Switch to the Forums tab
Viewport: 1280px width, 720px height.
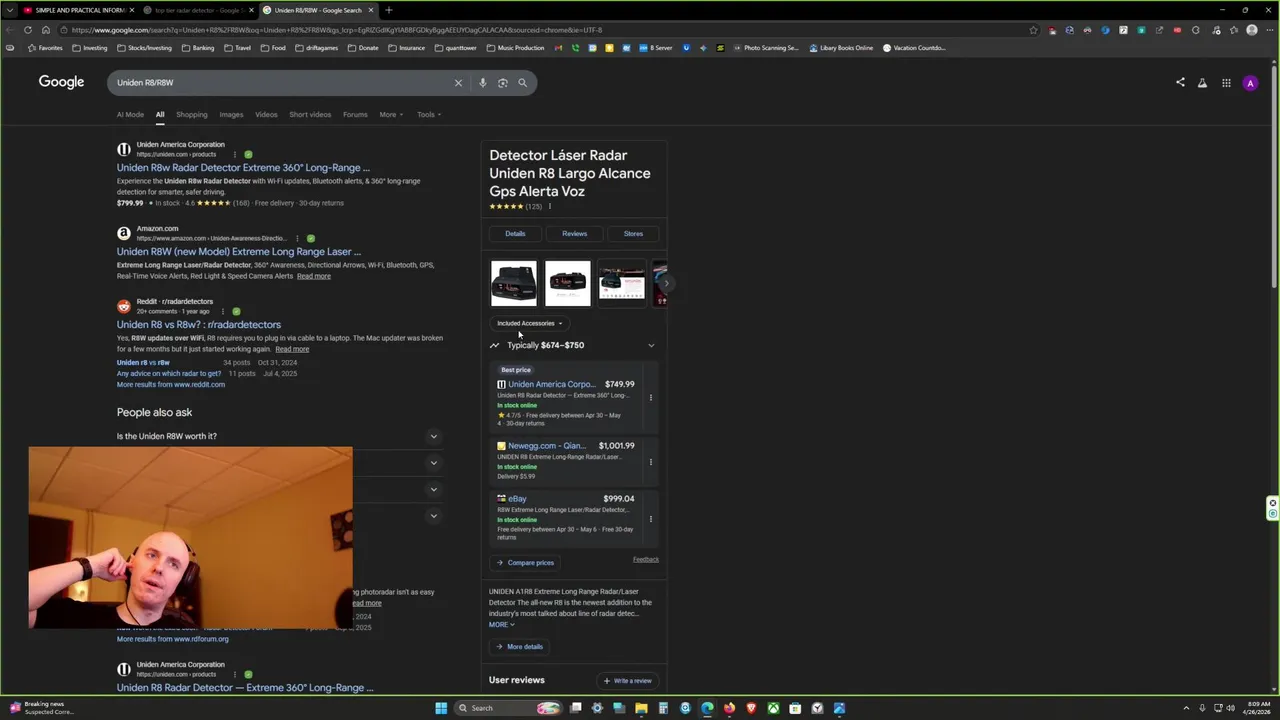[x=355, y=114]
